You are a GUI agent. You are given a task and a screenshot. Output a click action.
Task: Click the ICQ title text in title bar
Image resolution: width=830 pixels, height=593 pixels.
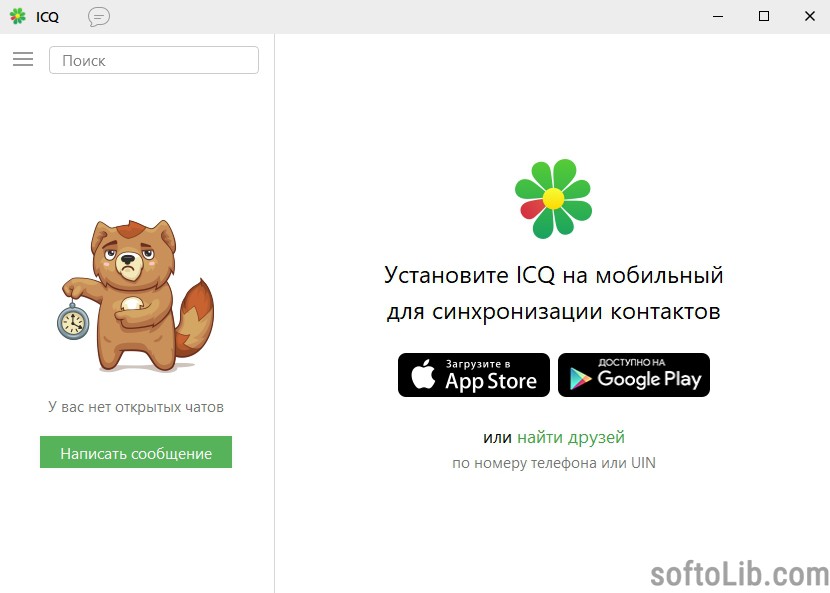click(x=47, y=17)
